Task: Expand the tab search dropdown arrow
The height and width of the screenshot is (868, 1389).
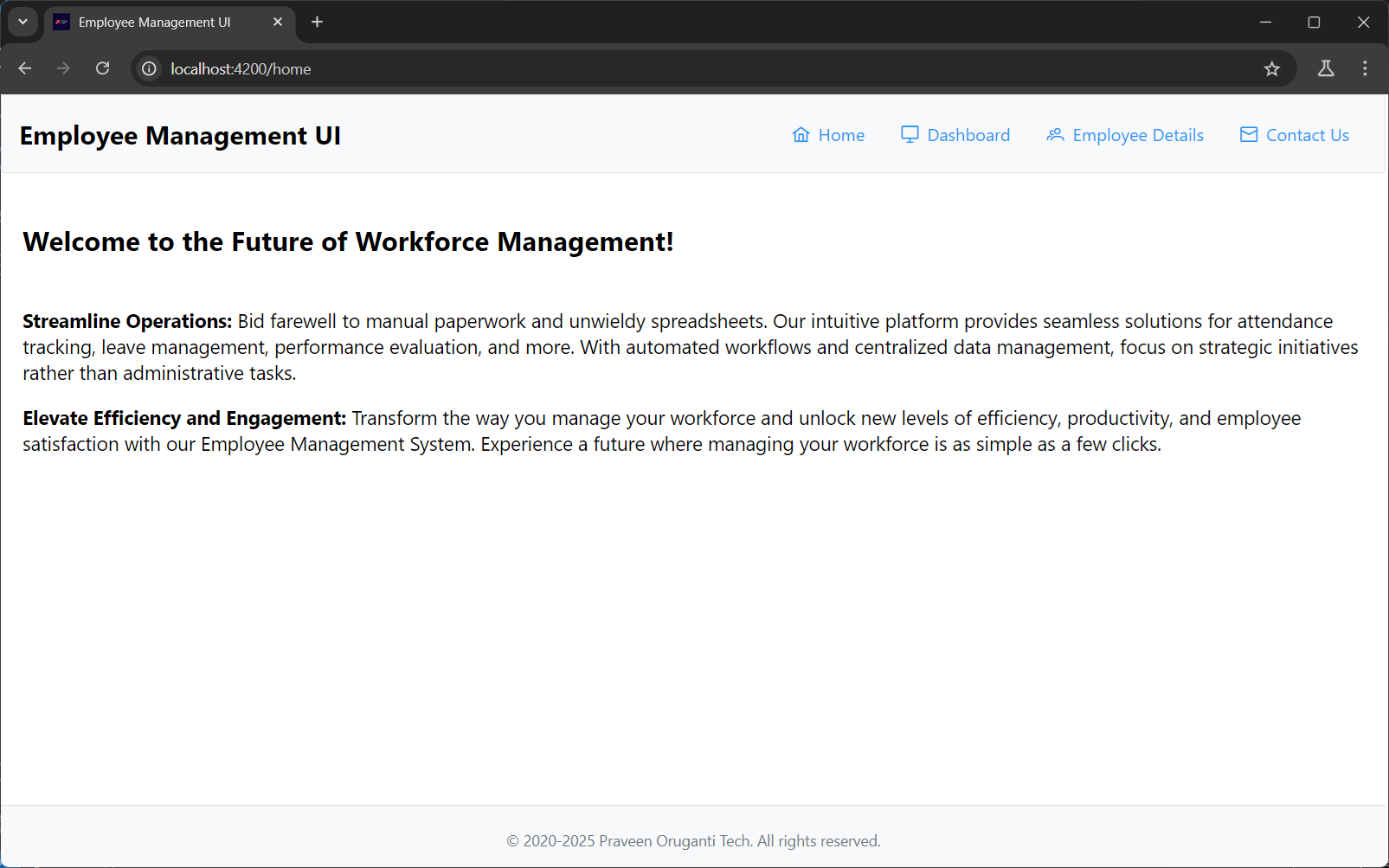Action: point(23,22)
